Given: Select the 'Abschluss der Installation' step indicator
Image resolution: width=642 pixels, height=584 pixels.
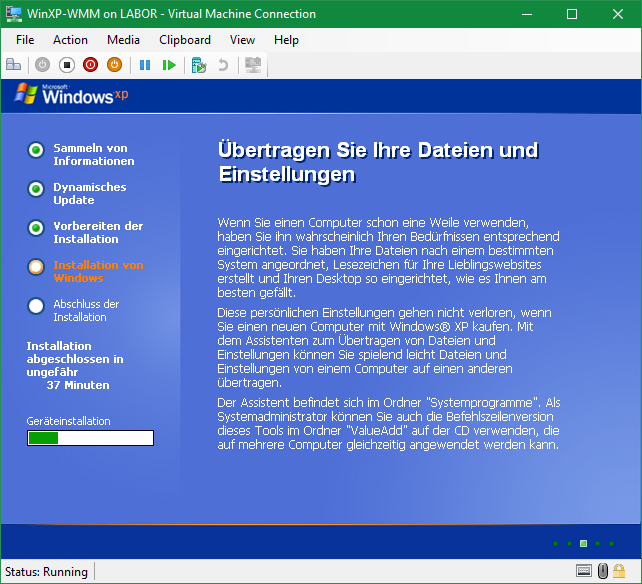Looking at the screenshot, I should [x=36, y=306].
